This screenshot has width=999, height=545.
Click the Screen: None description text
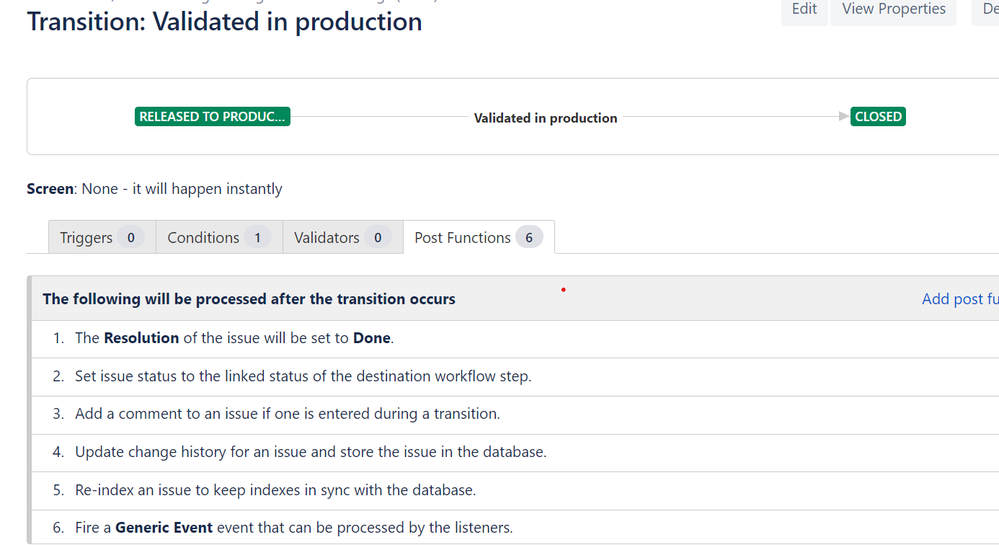pyautogui.click(x=154, y=189)
